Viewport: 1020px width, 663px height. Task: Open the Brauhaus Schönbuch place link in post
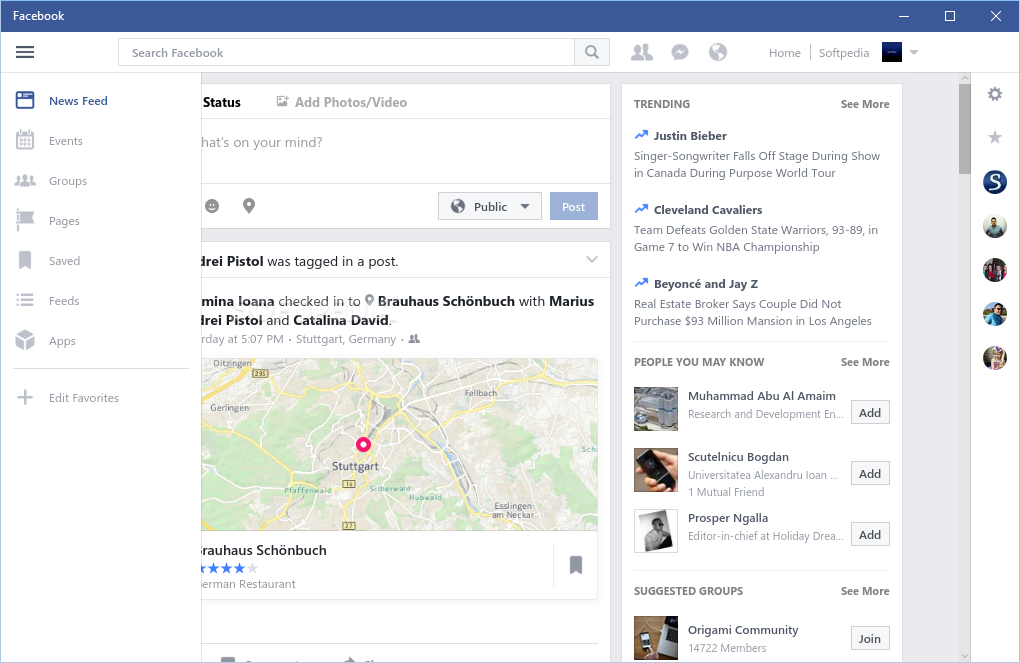pos(446,301)
